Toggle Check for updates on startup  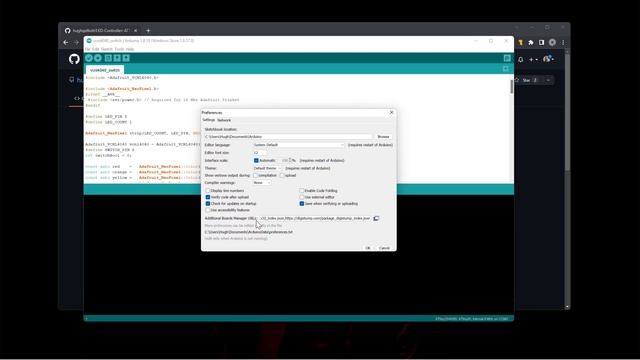click(x=208, y=204)
